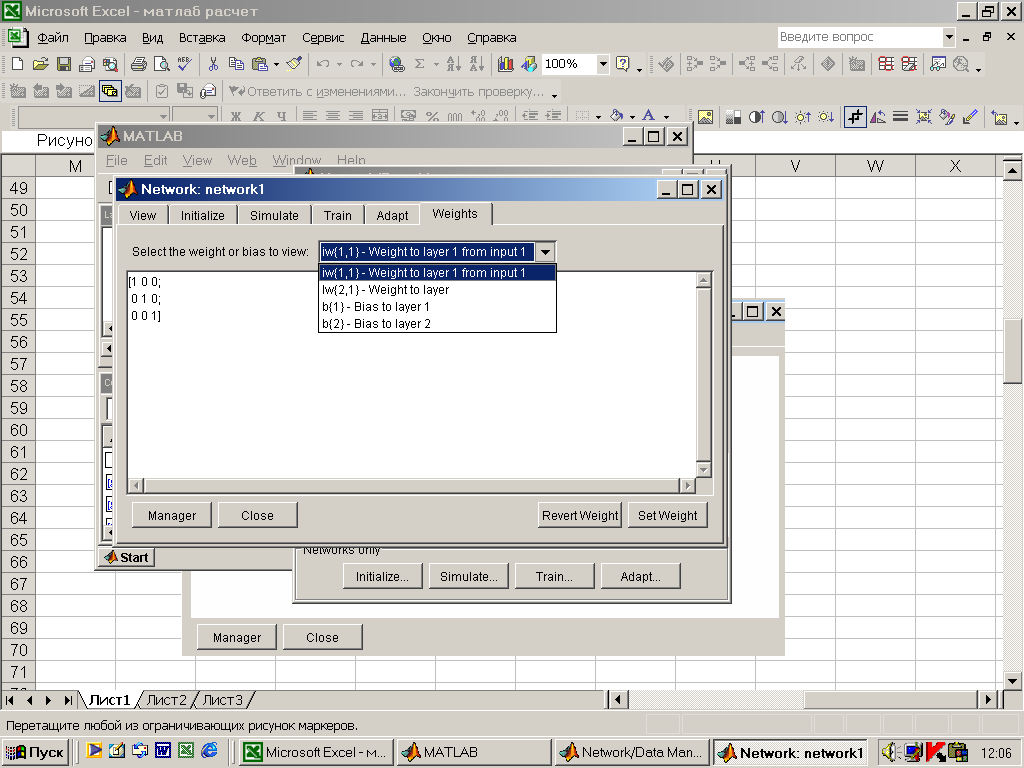Viewport: 1024px width, 768px height.
Task: Click the Cut scissors icon
Action: pyautogui.click(x=213, y=64)
